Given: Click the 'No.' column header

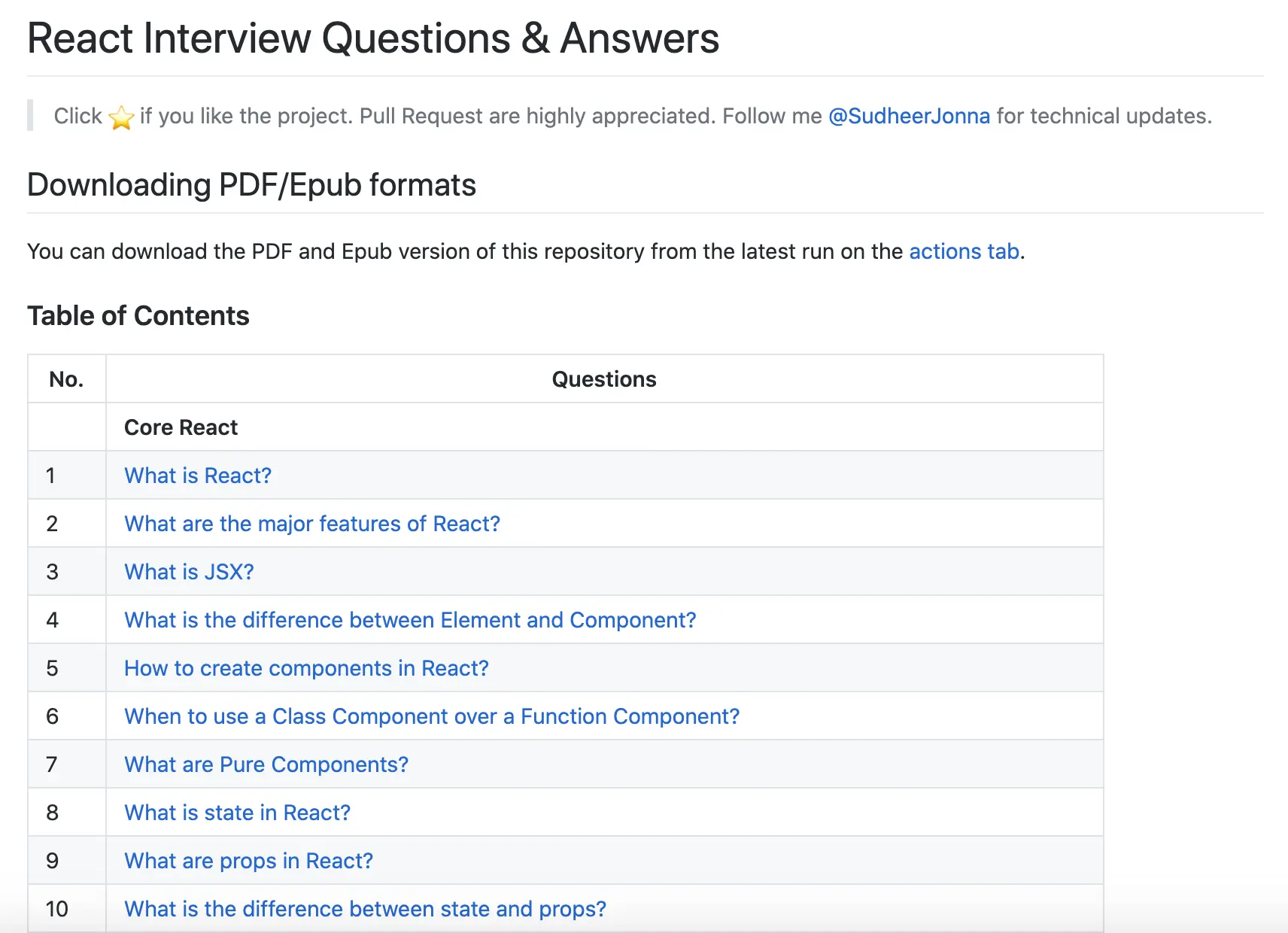Looking at the screenshot, I should pos(66,379).
